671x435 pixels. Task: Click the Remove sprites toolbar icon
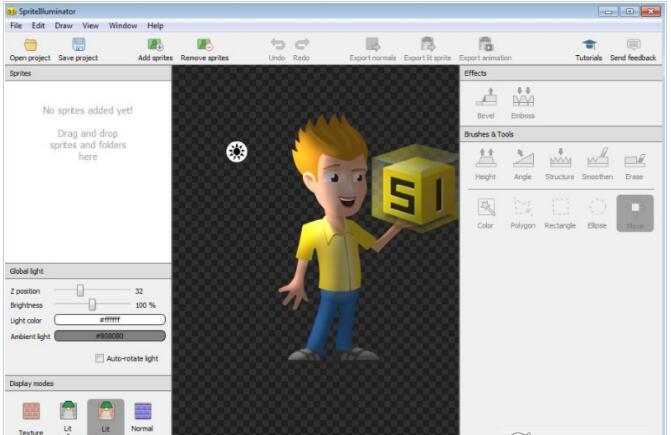pos(205,44)
